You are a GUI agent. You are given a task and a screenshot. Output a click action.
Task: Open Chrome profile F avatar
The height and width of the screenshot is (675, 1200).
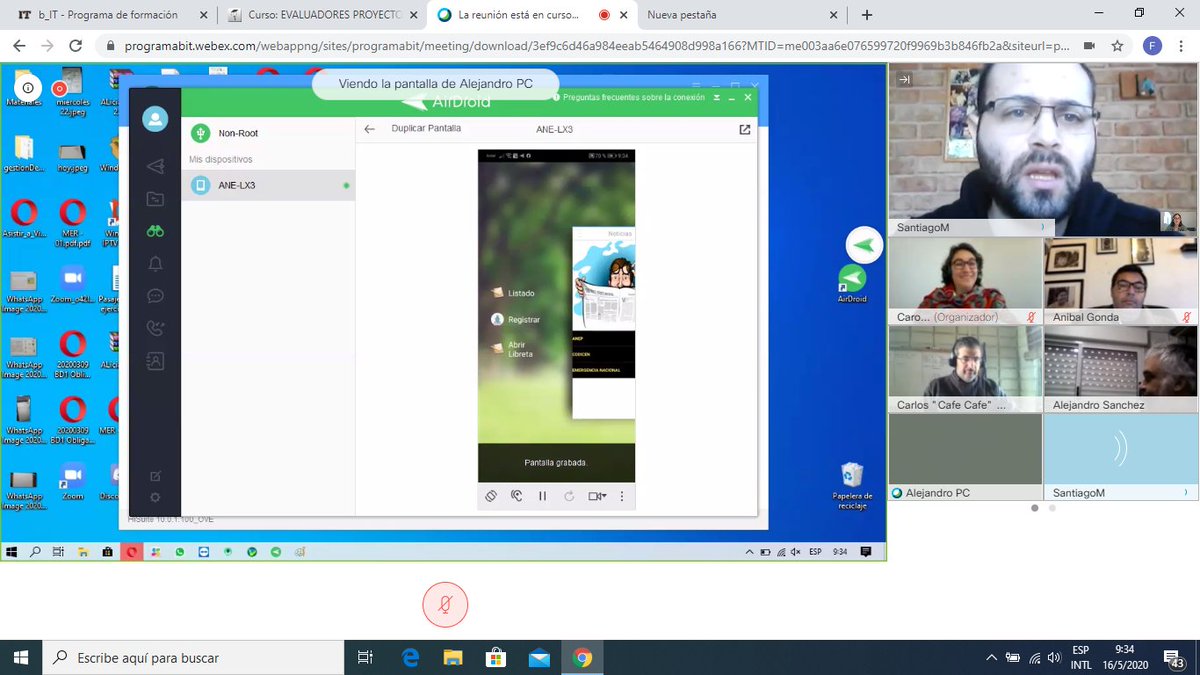[1152, 46]
